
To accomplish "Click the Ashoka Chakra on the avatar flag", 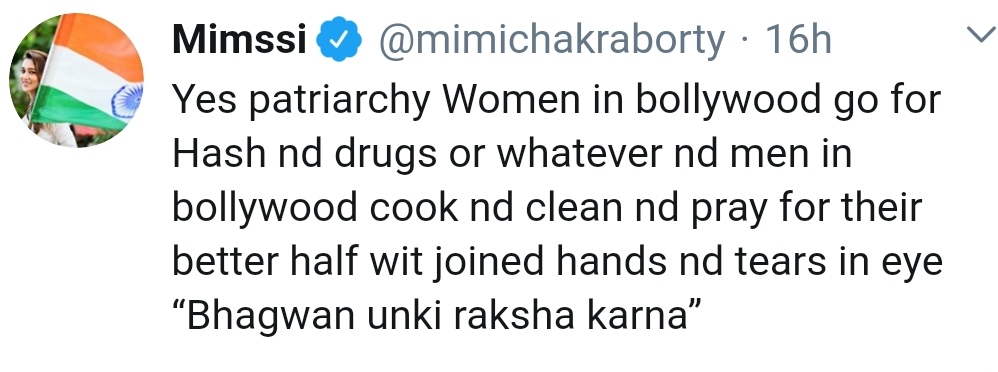I will (126, 102).
